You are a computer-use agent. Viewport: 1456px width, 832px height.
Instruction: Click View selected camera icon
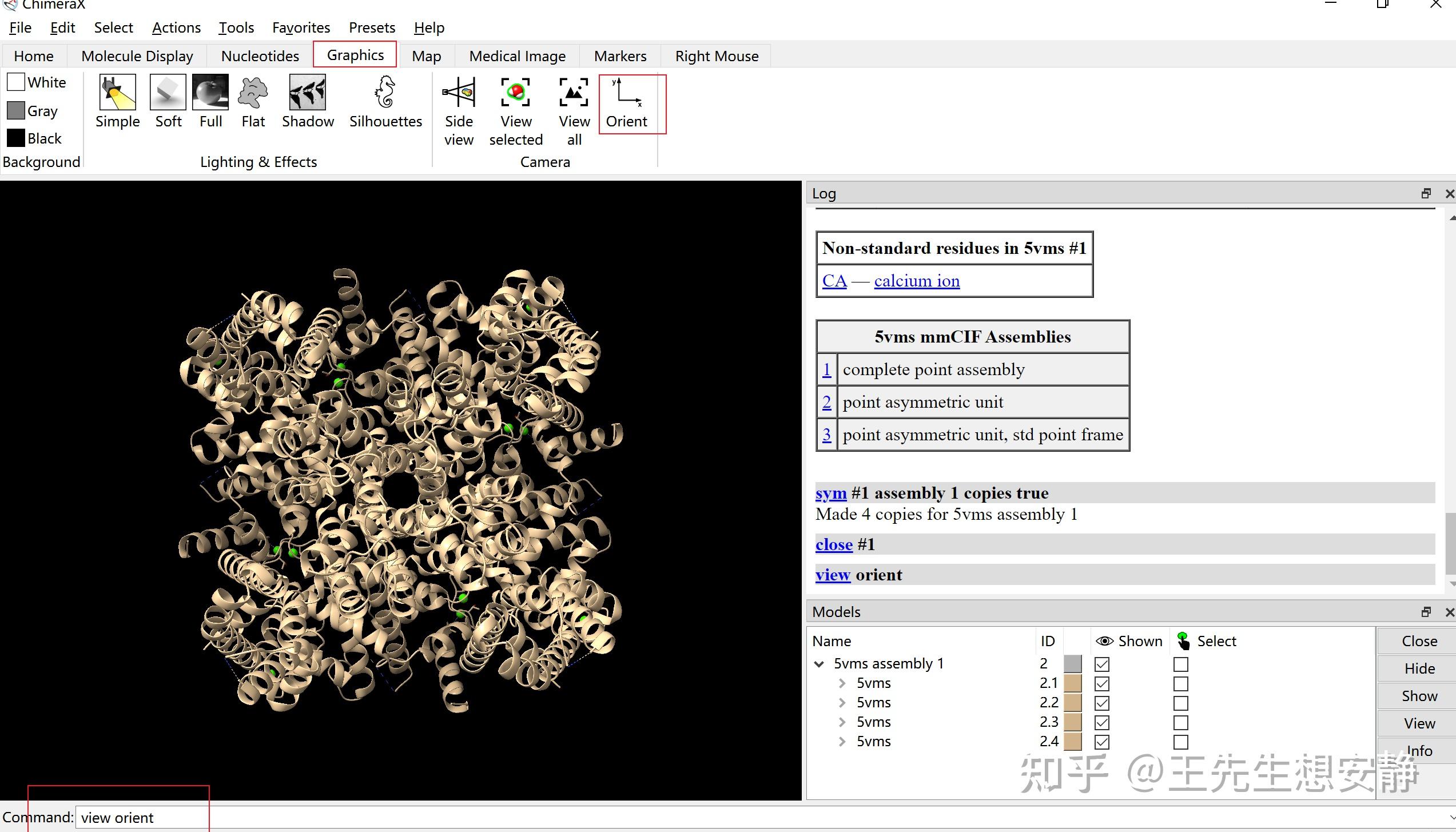point(516,92)
